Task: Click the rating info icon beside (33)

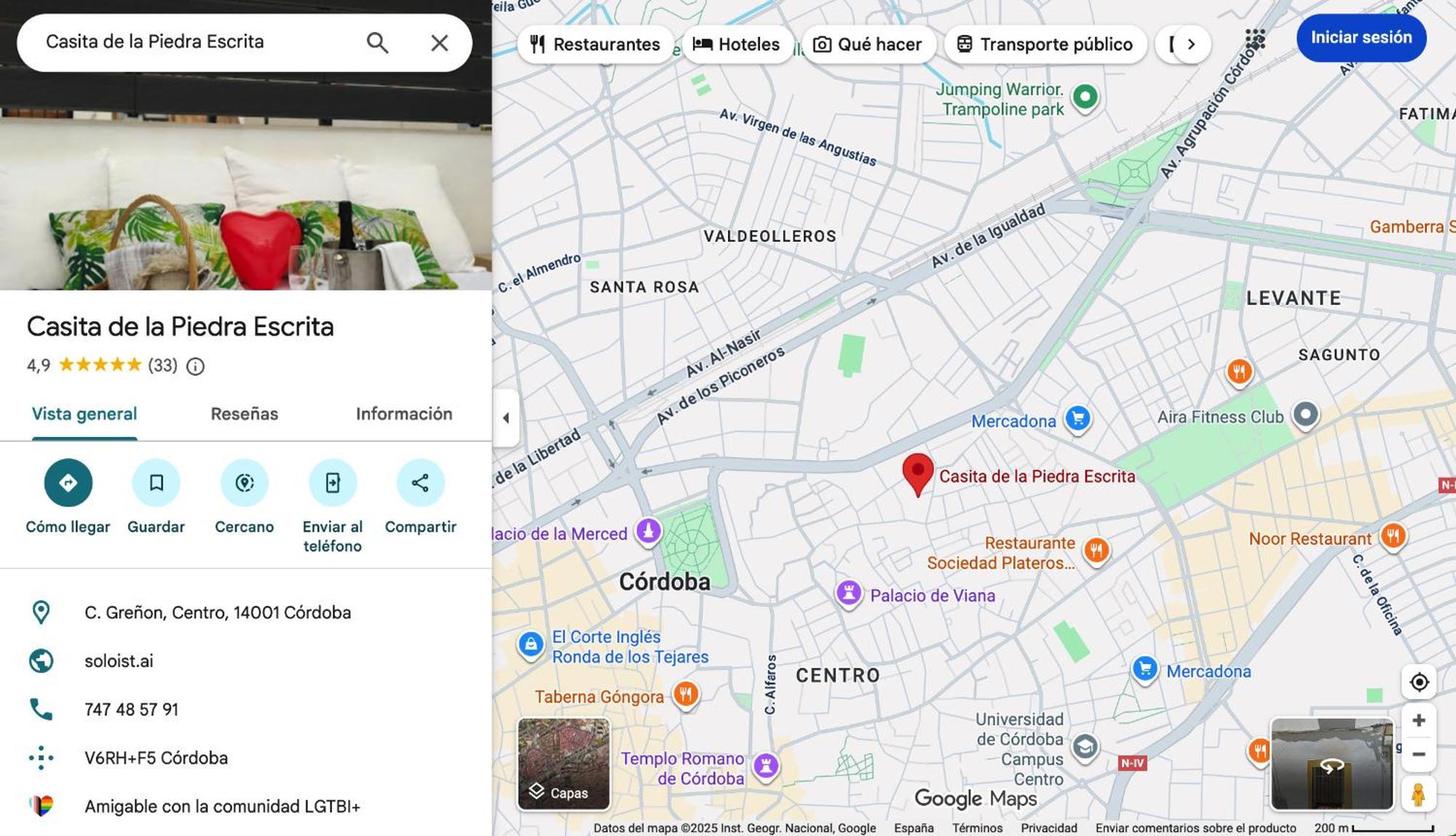Action: click(195, 366)
